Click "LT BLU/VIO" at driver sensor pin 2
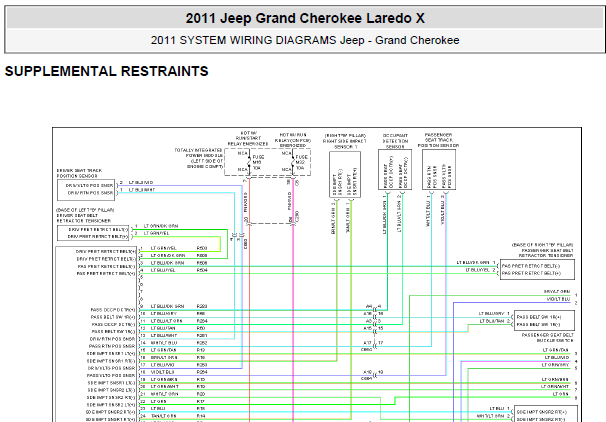This screenshot has width=606, height=422. click(141, 182)
